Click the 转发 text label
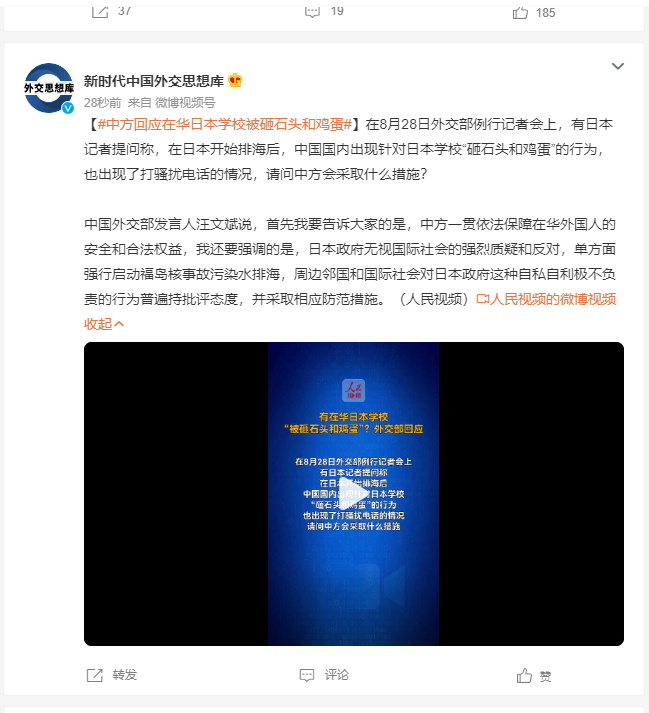Image resolution: width=649 pixels, height=713 pixels. click(x=125, y=675)
